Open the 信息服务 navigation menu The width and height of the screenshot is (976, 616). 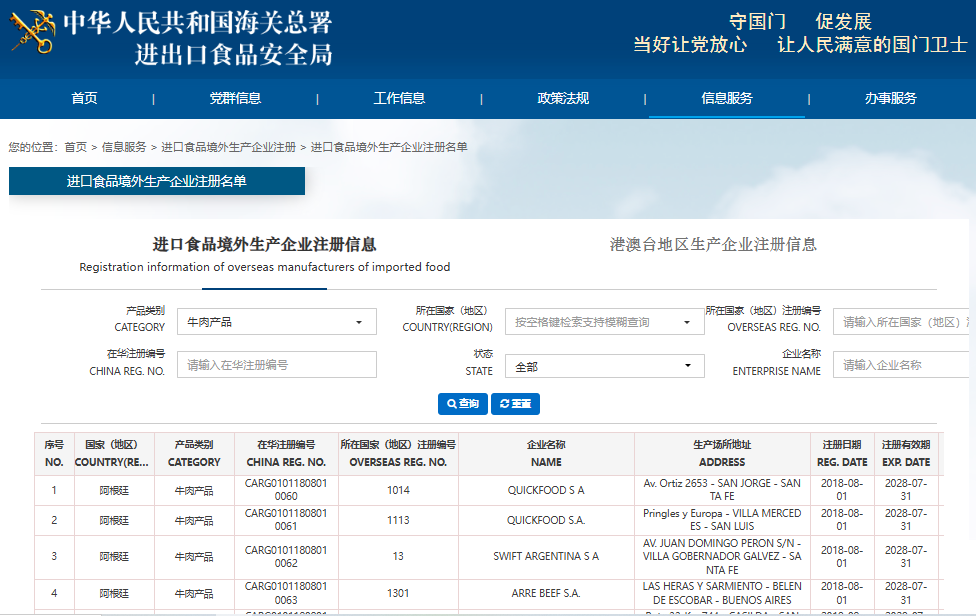click(x=726, y=98)
